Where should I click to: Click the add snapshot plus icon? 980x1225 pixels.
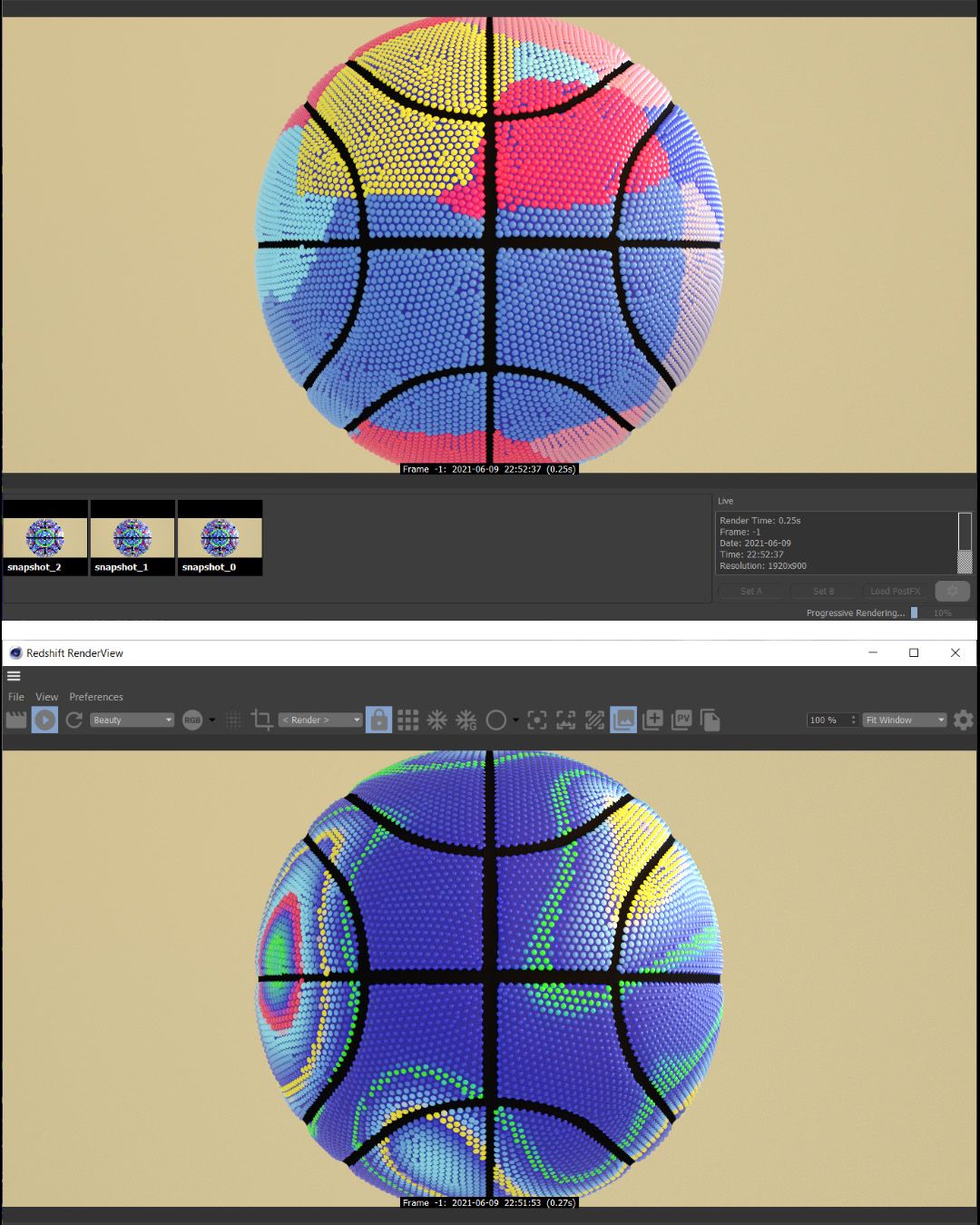(652, 720)
